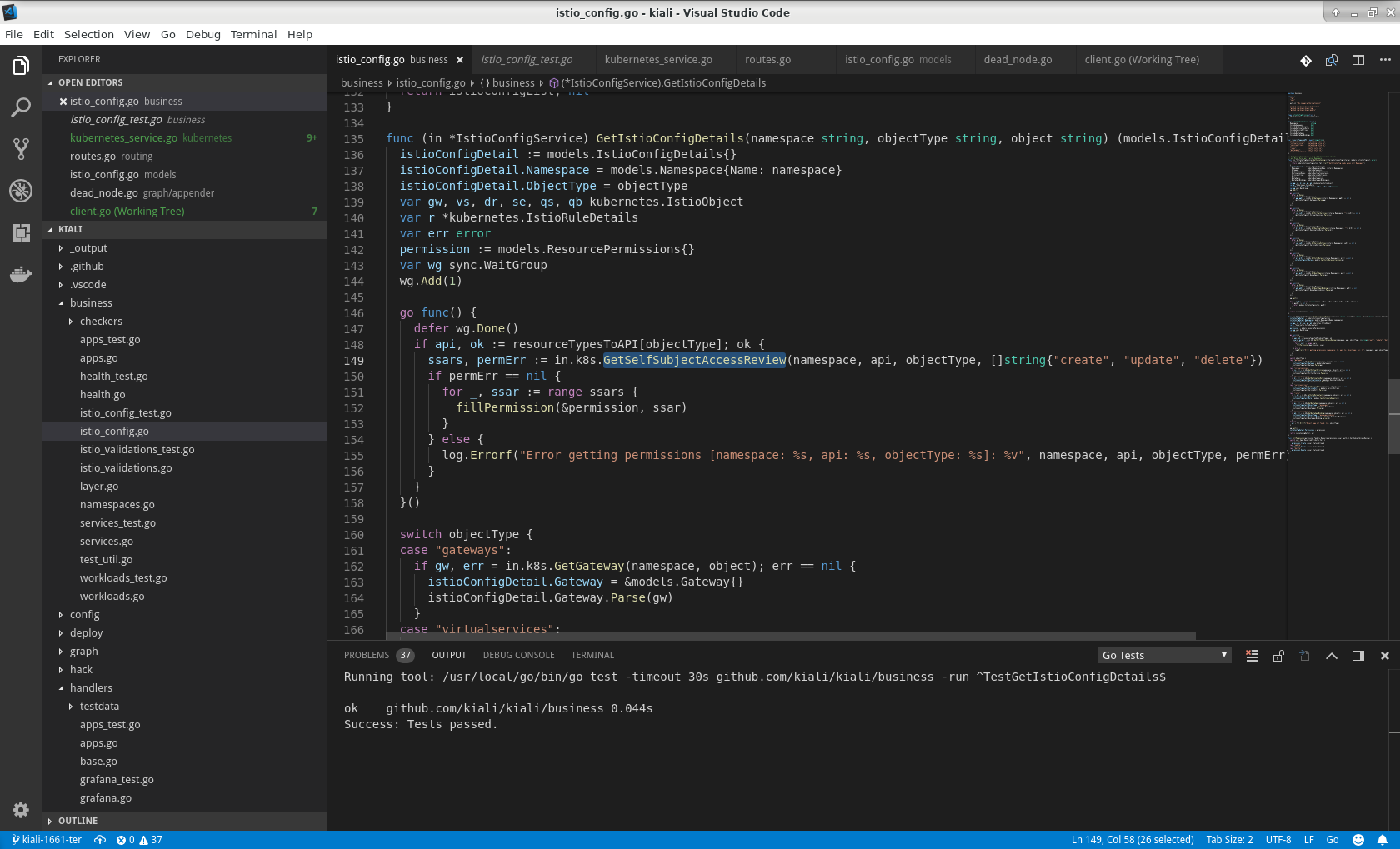1400x849 pixels.
Task: Maximize the panel using the chevron toggle
Action: 1331,656
